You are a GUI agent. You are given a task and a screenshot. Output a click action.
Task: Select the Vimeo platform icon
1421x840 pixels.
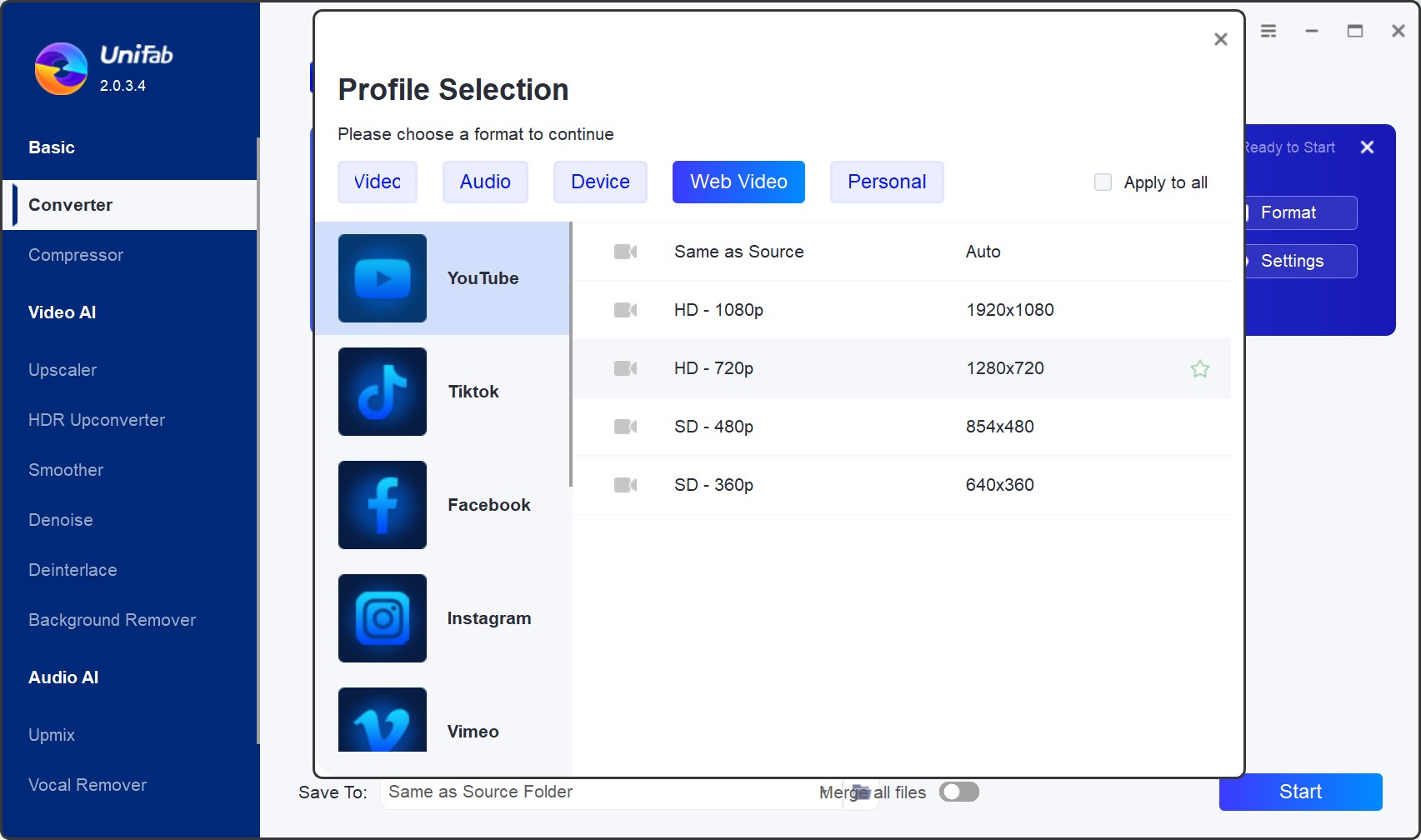383,720
